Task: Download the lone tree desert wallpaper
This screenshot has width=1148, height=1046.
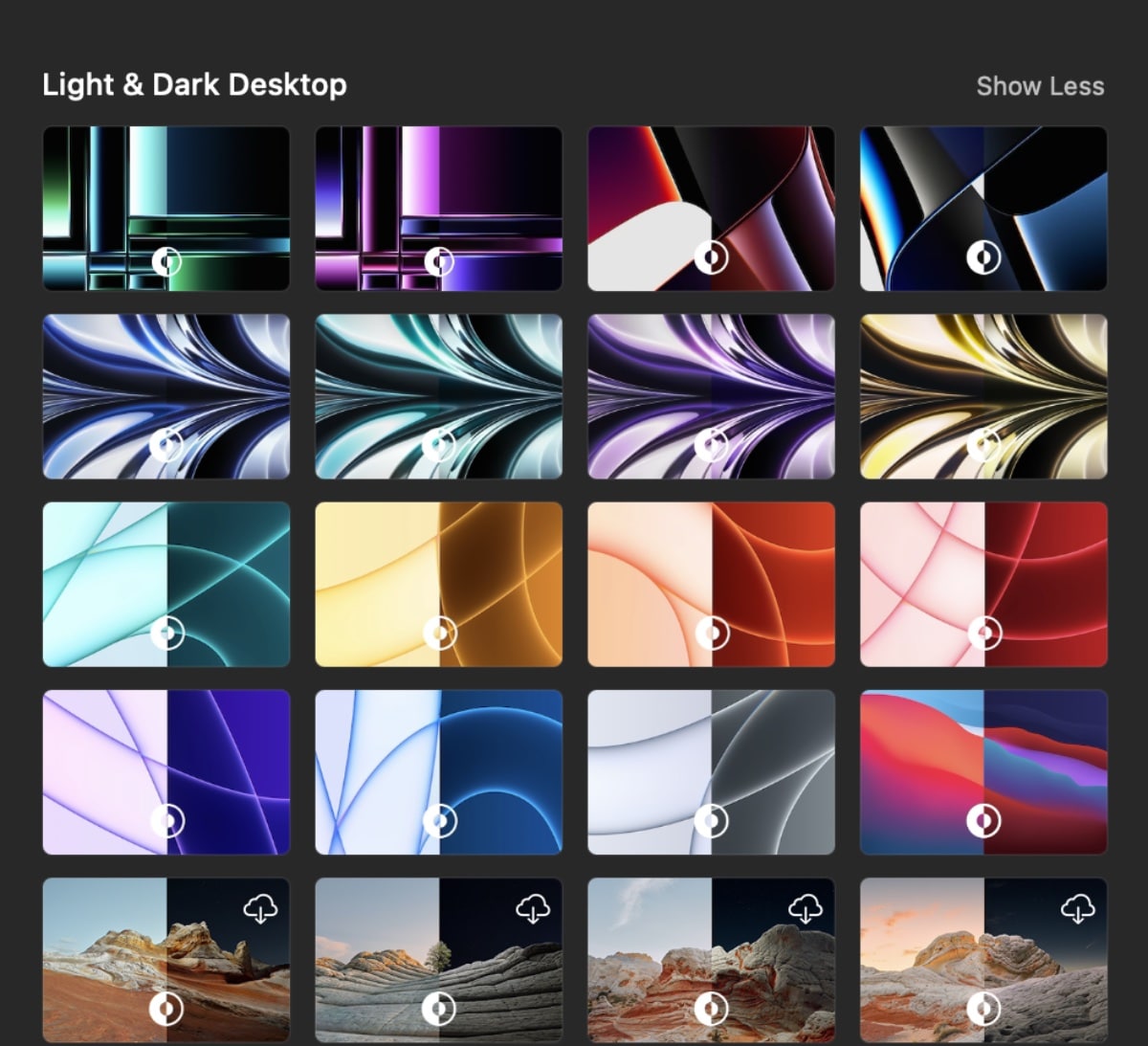Action: click(533, 907)
